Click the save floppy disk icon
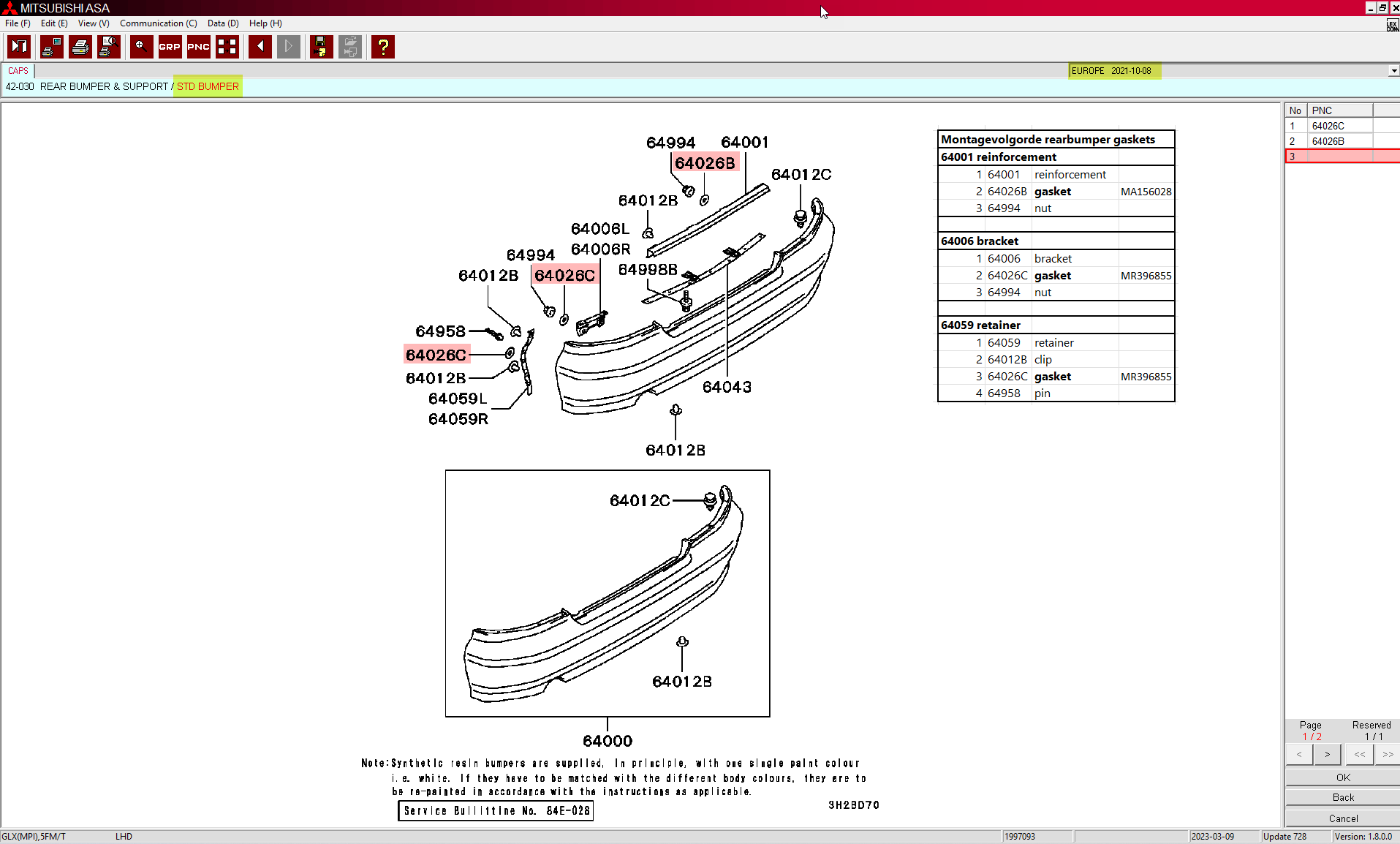Viewport: 1400px width, 844px height. [321, 47]
